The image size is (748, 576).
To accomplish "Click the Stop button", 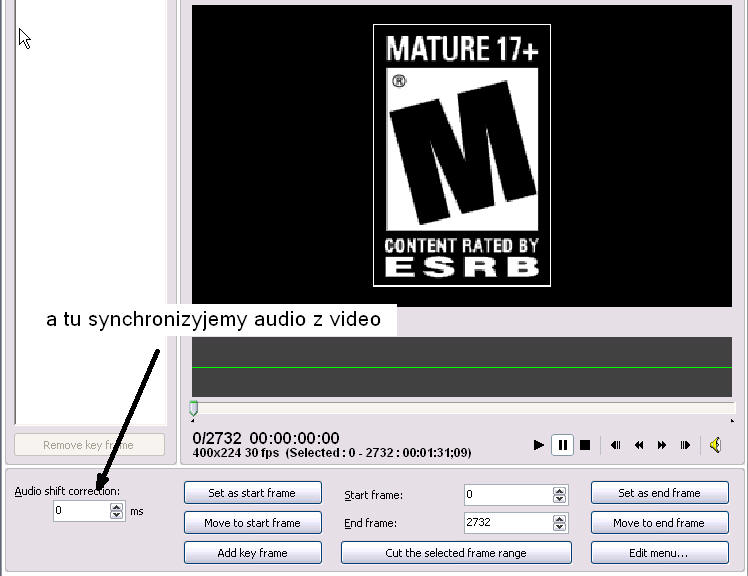I will (x=585, y=445).
